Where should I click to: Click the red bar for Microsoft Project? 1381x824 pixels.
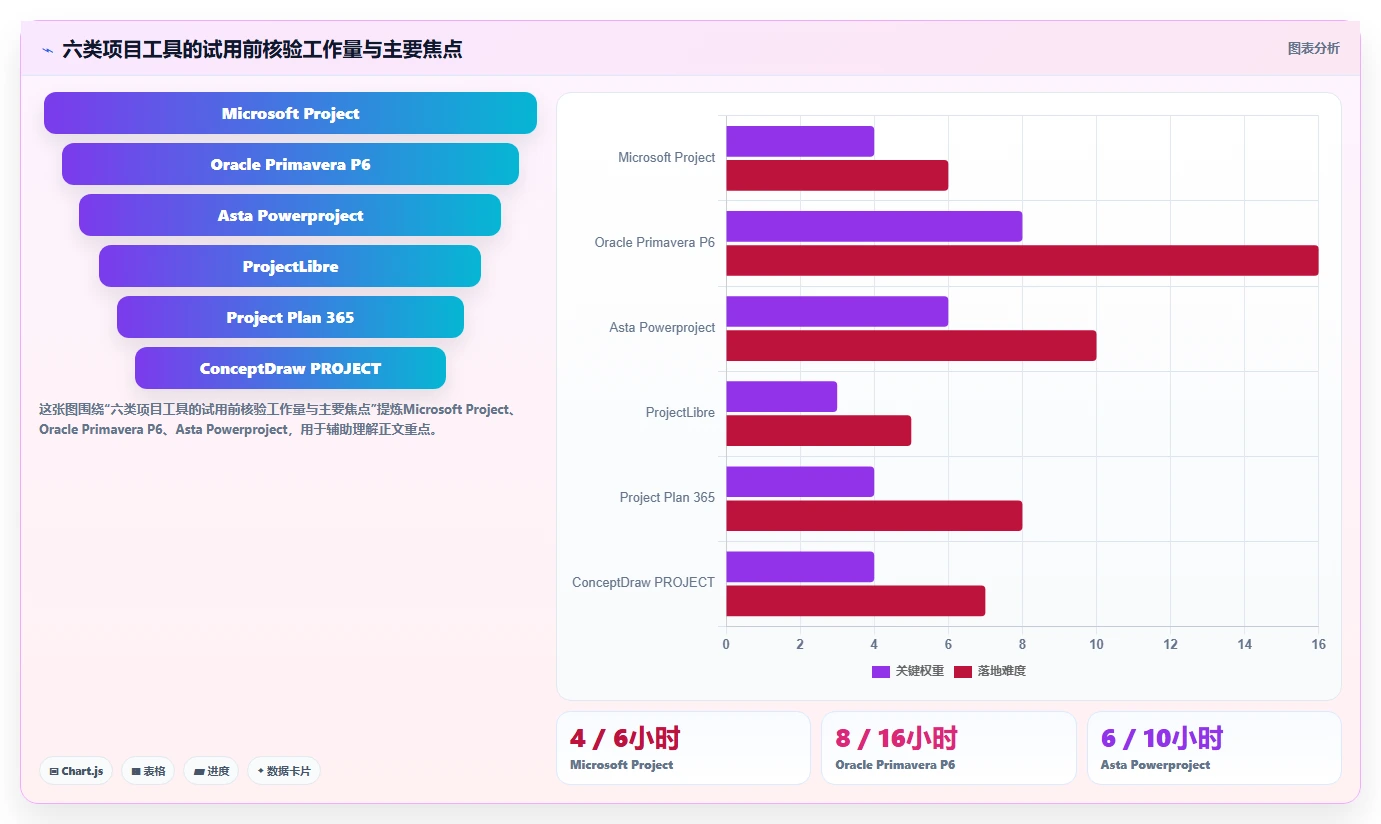click(837, 175)
